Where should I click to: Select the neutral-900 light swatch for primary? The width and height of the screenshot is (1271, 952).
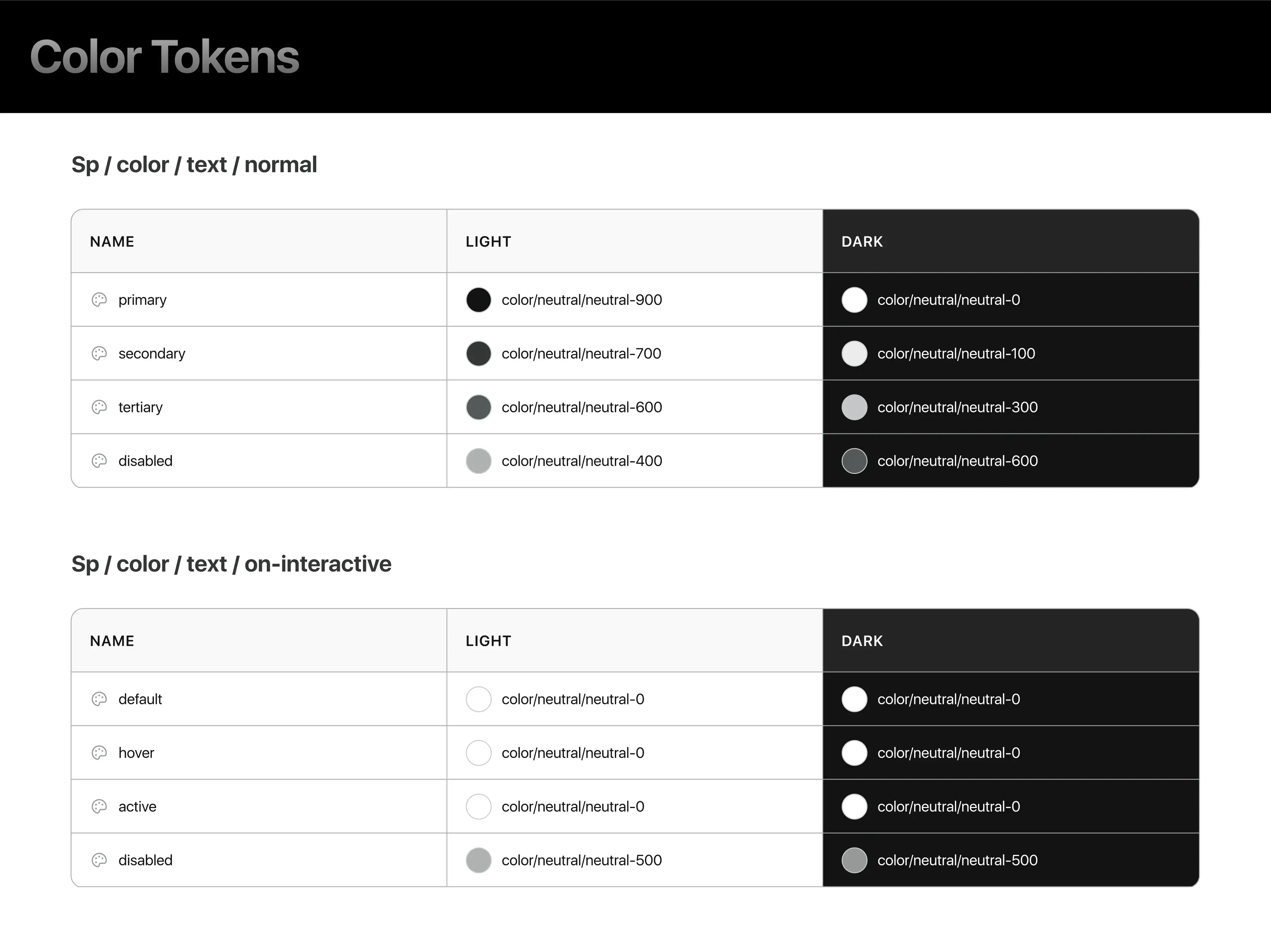click(479, 300)
